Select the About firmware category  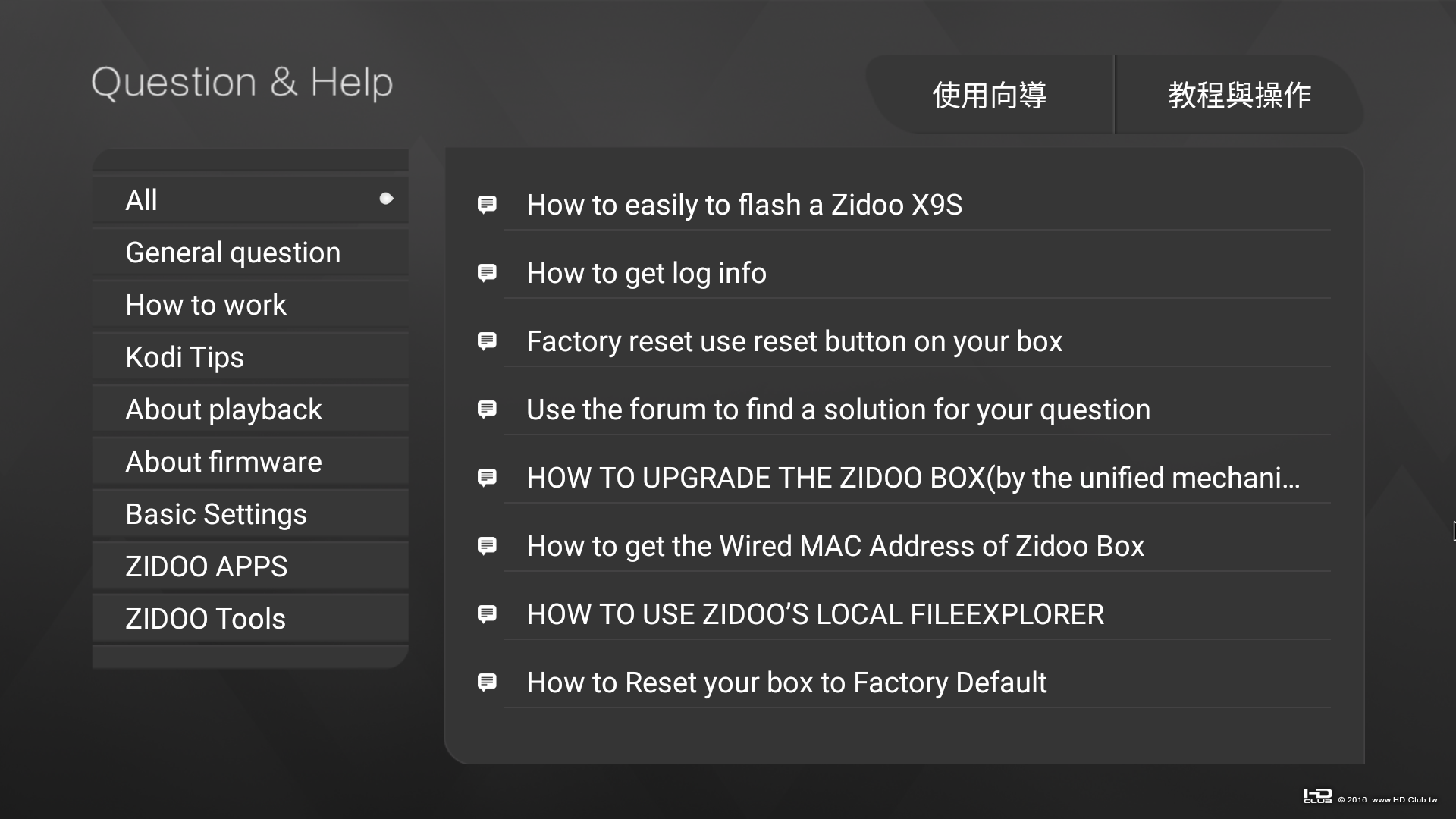tap(224, 462)
